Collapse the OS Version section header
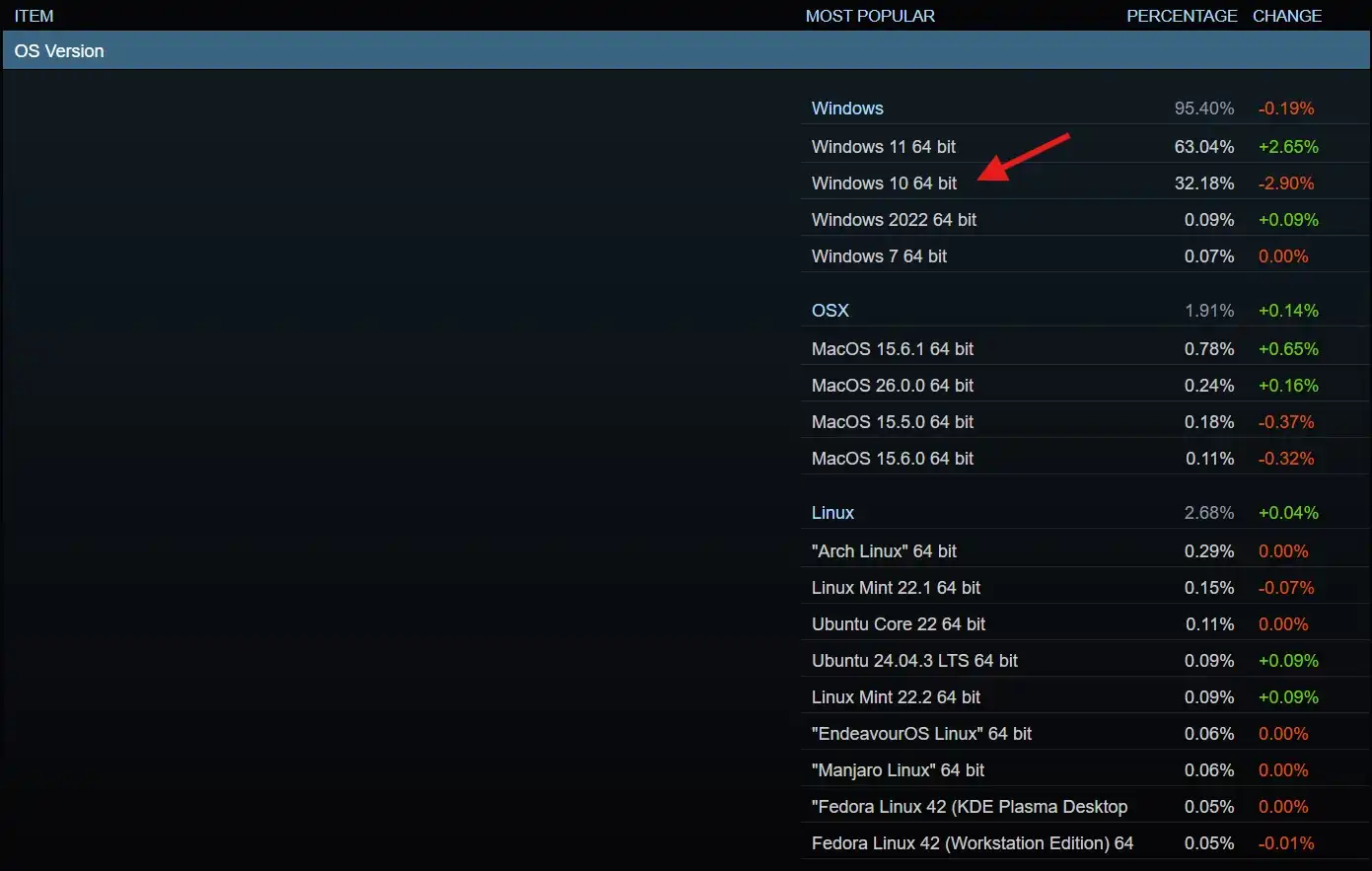1372x871 pixels. tap(59, 51)
